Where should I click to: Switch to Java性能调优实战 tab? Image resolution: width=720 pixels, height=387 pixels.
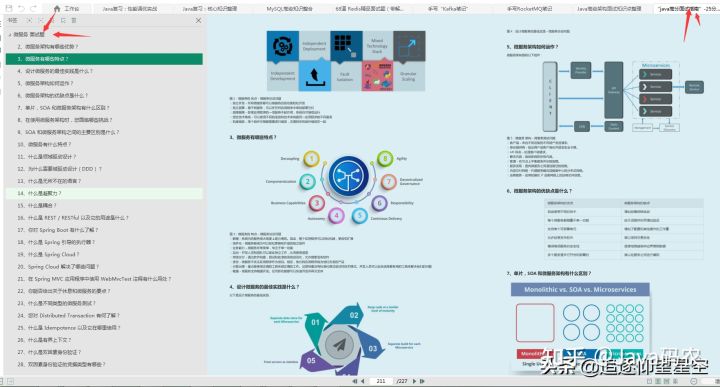129,9
